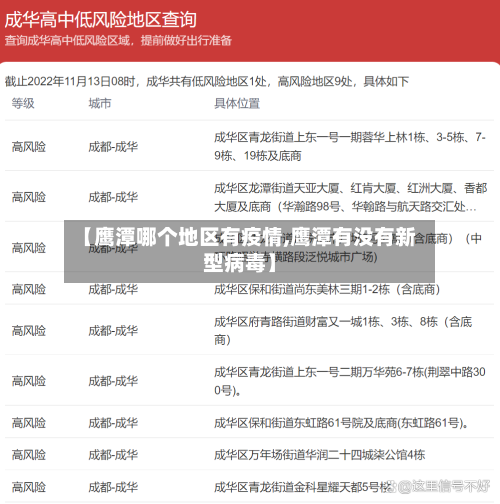The height and width of the screenshot is (504, 500).
Task: Select 成都-成华 in the 万华苑6-7栋 row
Action: 113,381
